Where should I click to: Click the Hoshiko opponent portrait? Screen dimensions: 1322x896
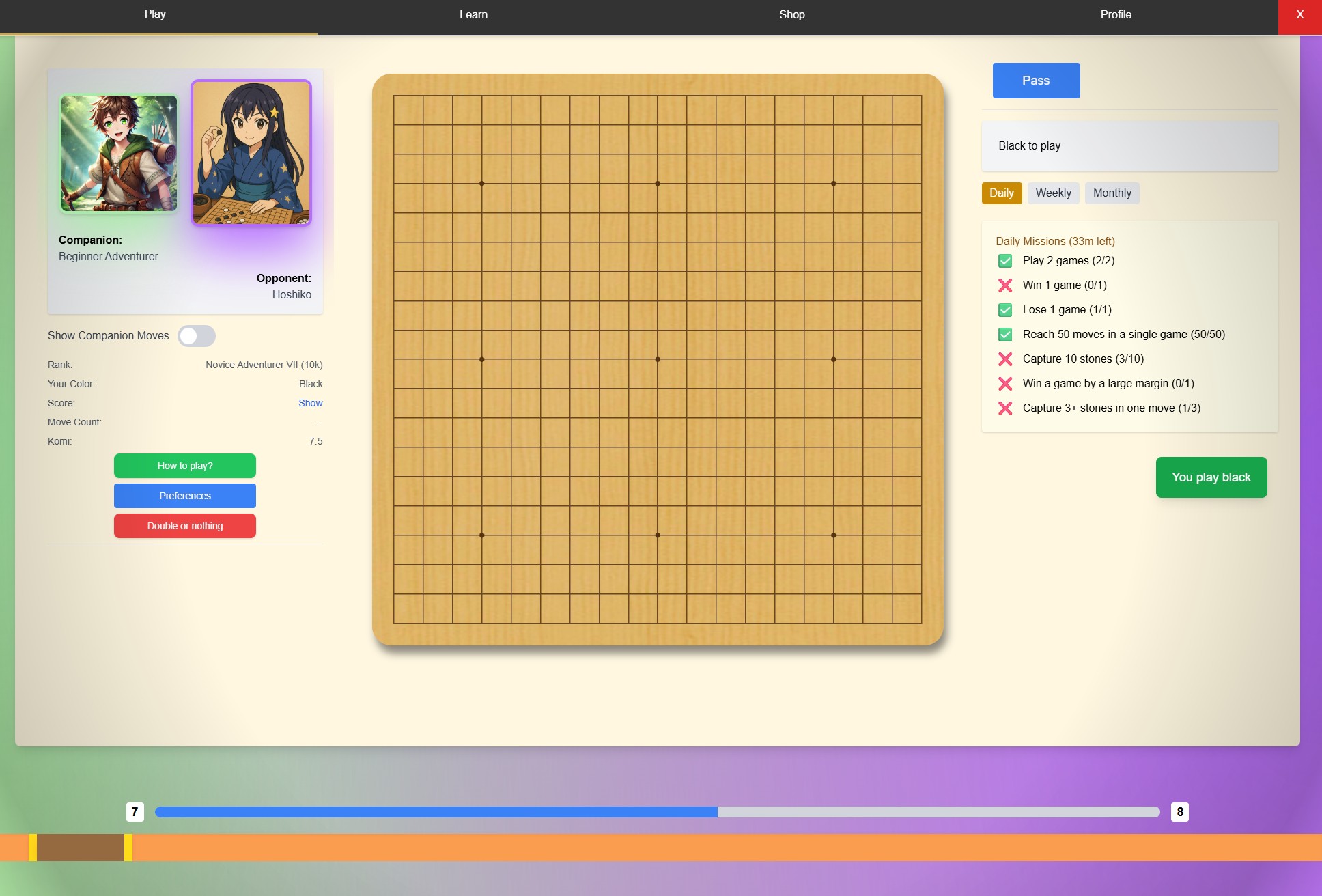click(x=251, y=153)
